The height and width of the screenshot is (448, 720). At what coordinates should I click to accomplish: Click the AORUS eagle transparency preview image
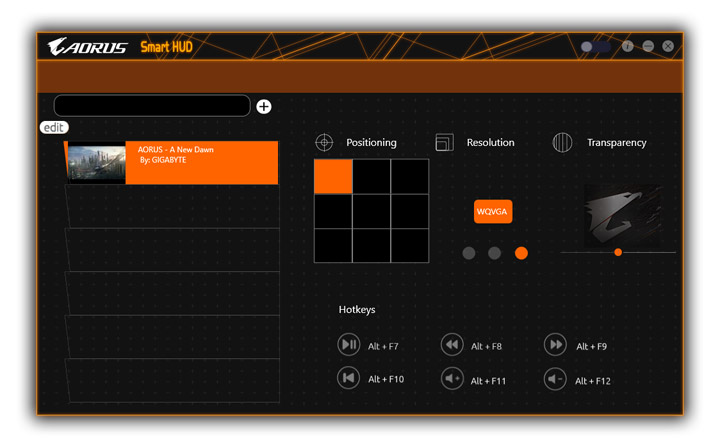coord(622,216)
